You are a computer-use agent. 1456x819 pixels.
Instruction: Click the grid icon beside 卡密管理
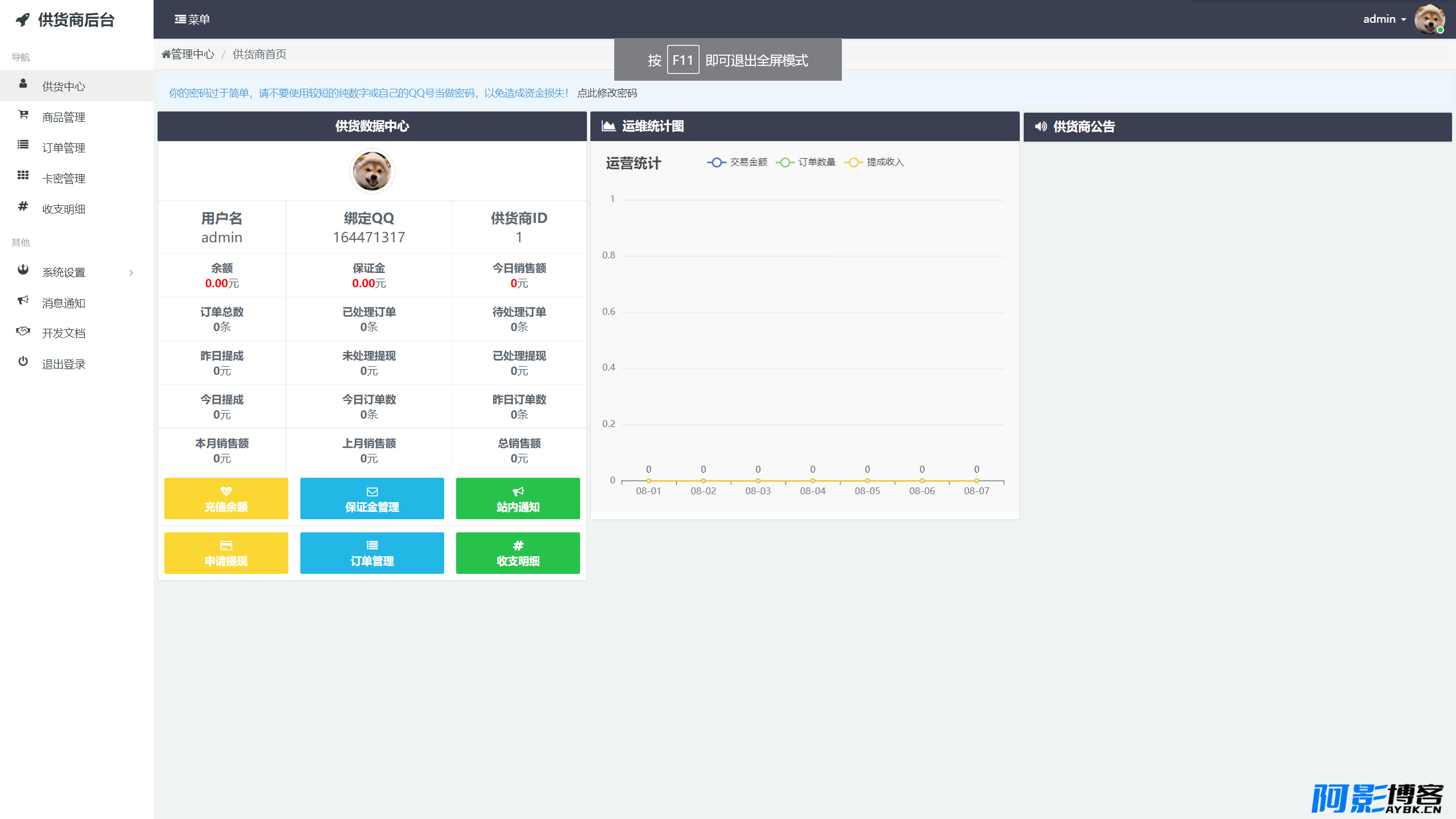pyautogui.click(x=23, y=176)
